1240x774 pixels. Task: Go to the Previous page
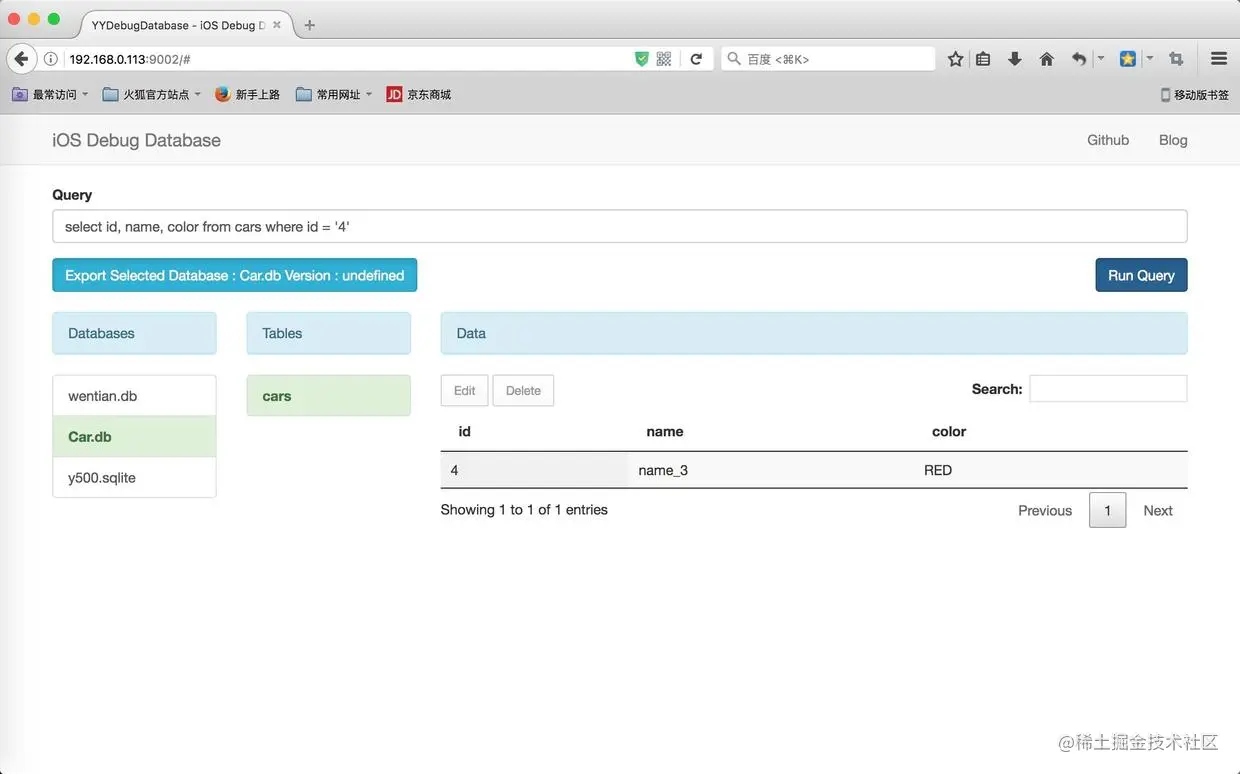[x=1045, y=510]
